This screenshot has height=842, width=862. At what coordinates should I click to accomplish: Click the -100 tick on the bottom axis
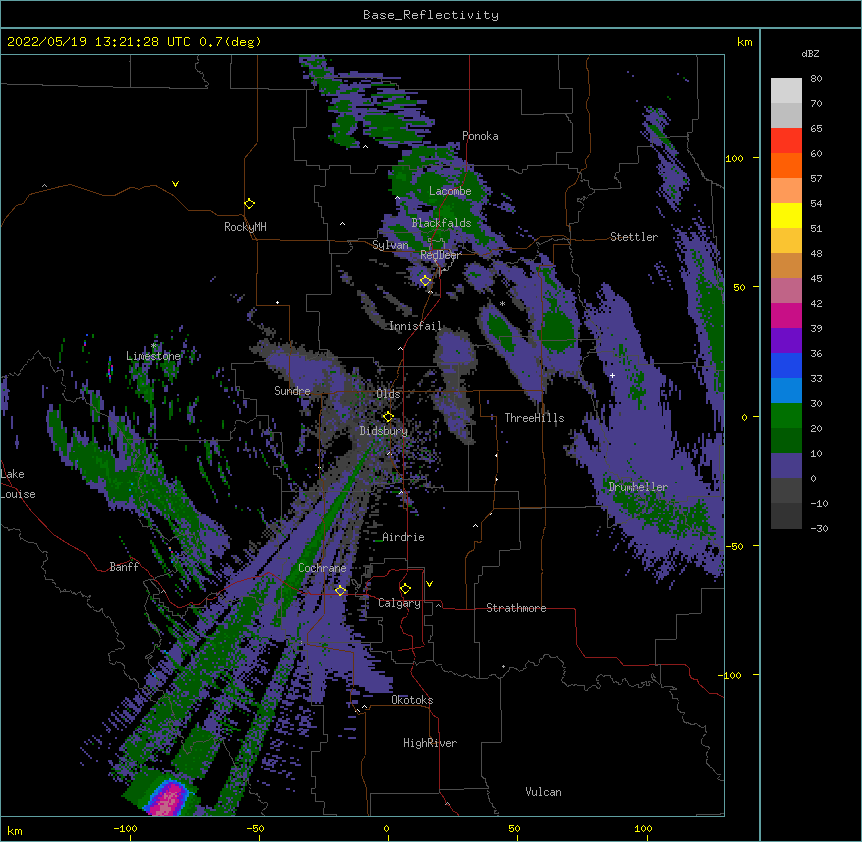[x=125, y=829]
